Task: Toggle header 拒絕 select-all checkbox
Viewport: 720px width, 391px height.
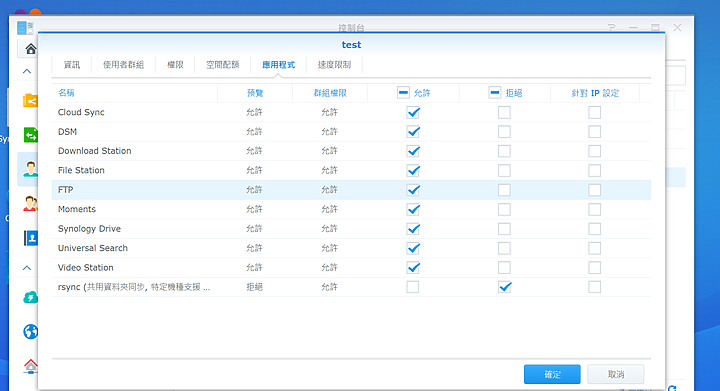Action: point(495,93)
